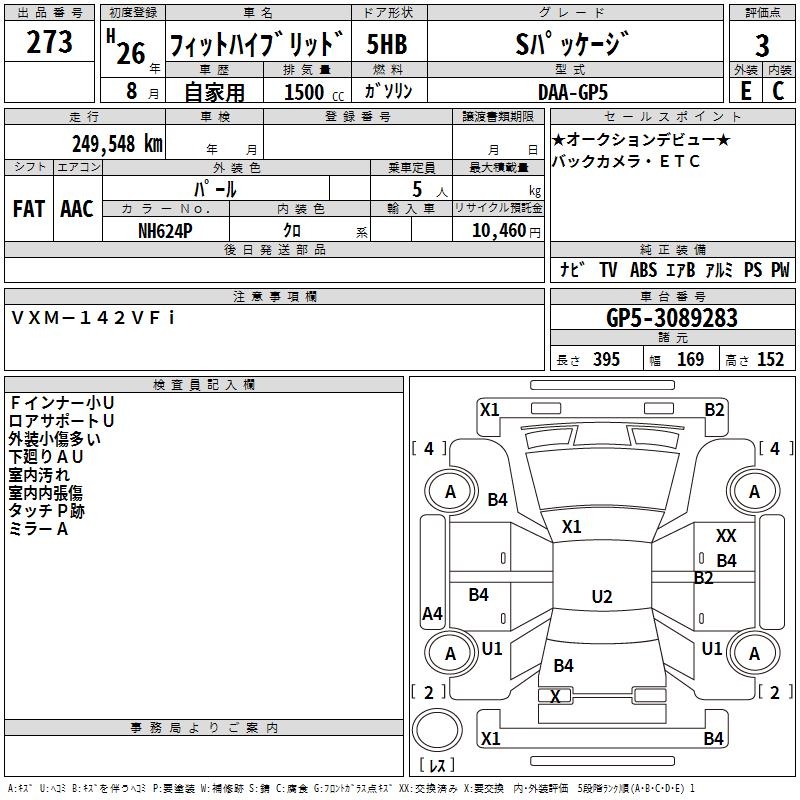
Task: Click the bottom-left wheel circle marked A
Action: 450,654
